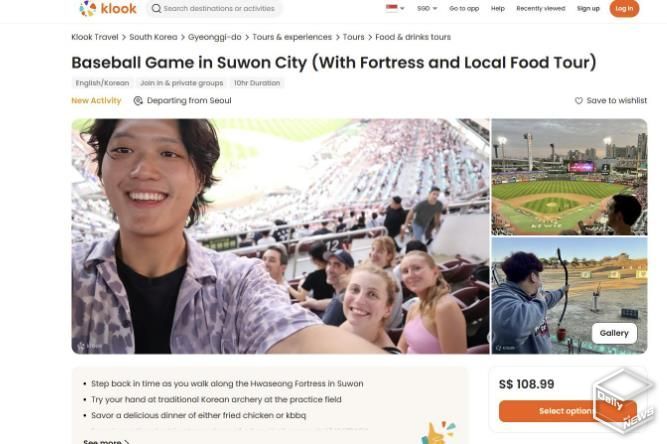The width and height of the screenshot is (667, 444).
Task: Go to South Korea breadcrumb link
Action: (x=153, y=37)
